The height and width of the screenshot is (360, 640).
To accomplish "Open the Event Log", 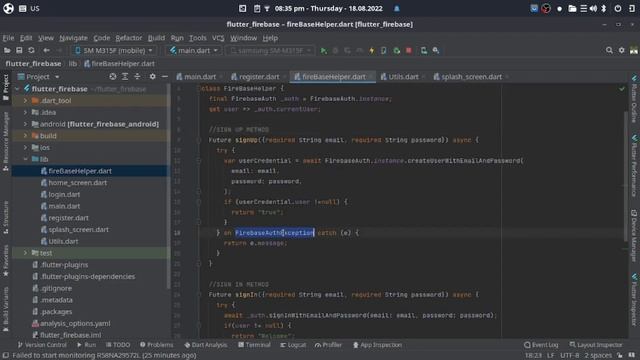I will pyautogui.click(x=541, y=345).
